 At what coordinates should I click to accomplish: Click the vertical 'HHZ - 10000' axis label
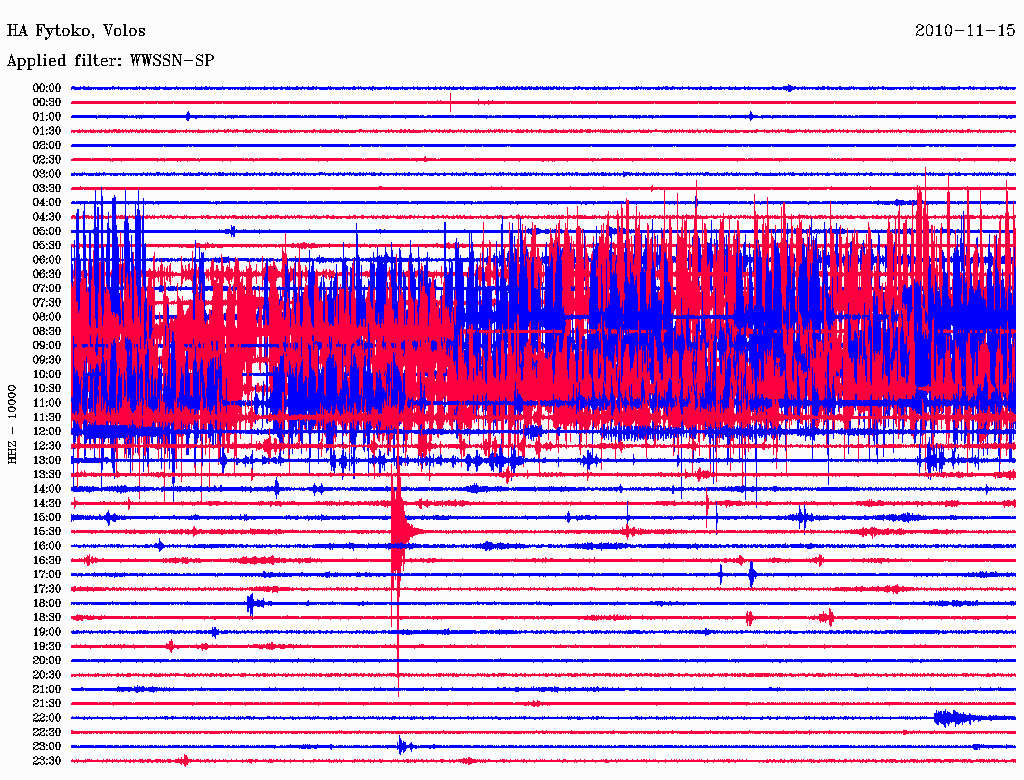click(x=12, y=425)
